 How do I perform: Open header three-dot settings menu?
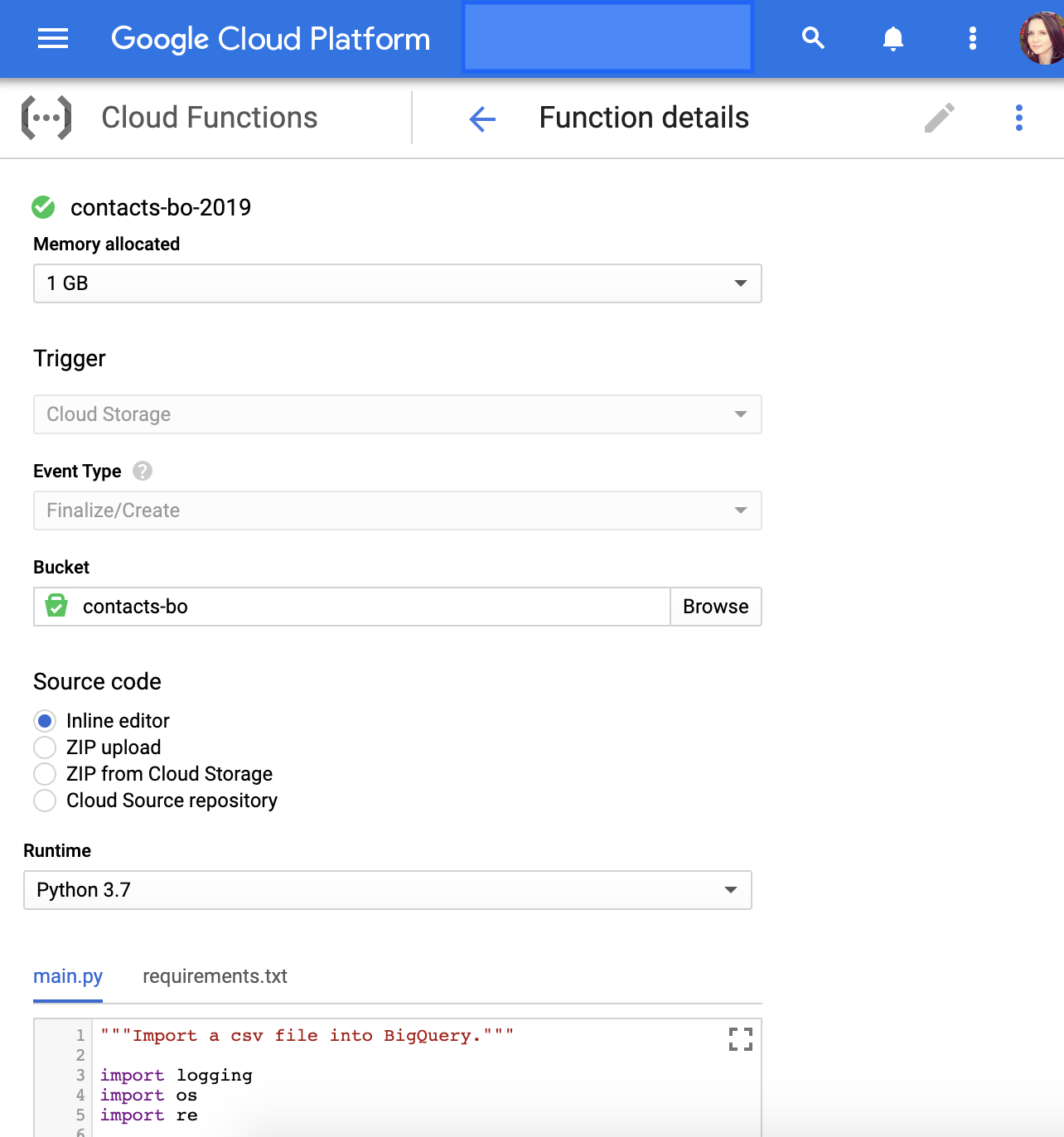coord(972,38)
